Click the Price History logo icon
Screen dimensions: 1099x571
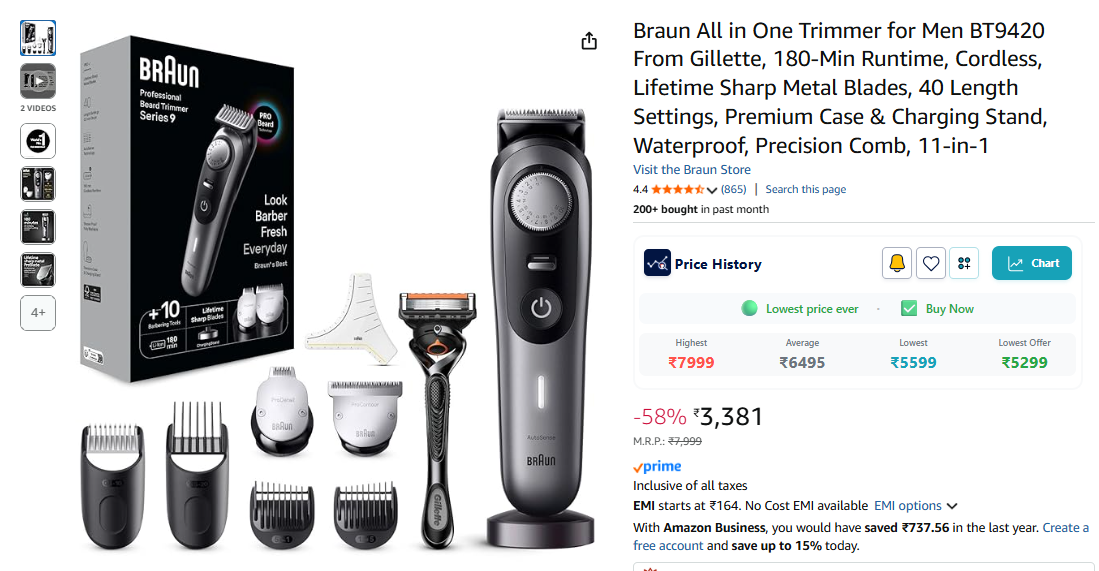pos(657,263)
